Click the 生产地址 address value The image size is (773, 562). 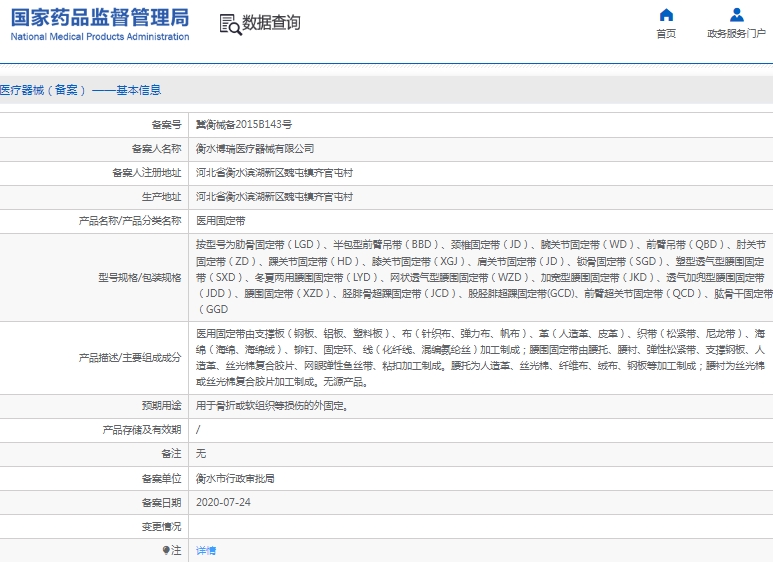tap(274, 197)
